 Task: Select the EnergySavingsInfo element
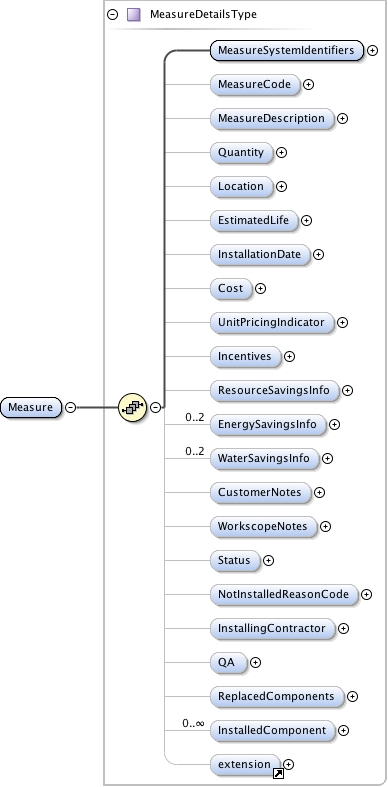[268, 425]
